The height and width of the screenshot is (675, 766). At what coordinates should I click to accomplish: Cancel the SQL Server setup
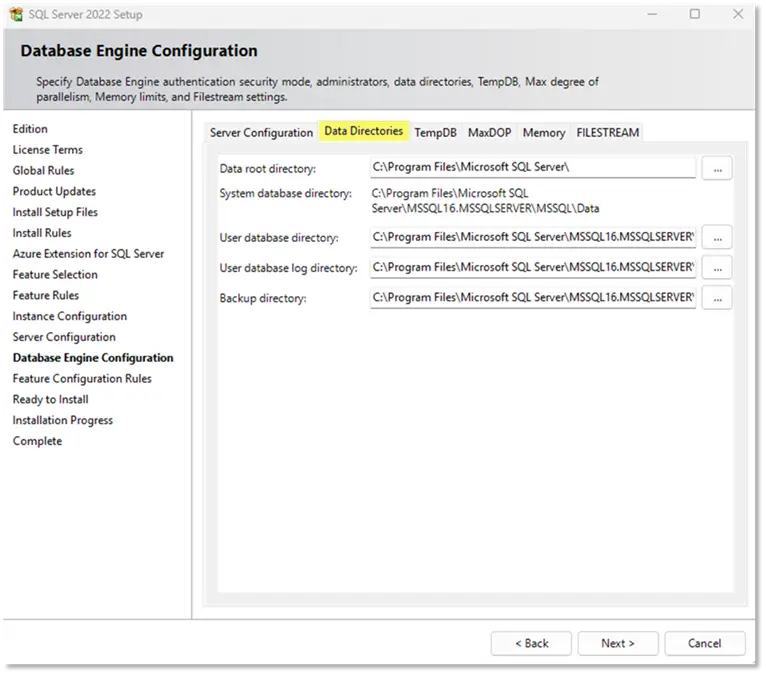[706, 645]
